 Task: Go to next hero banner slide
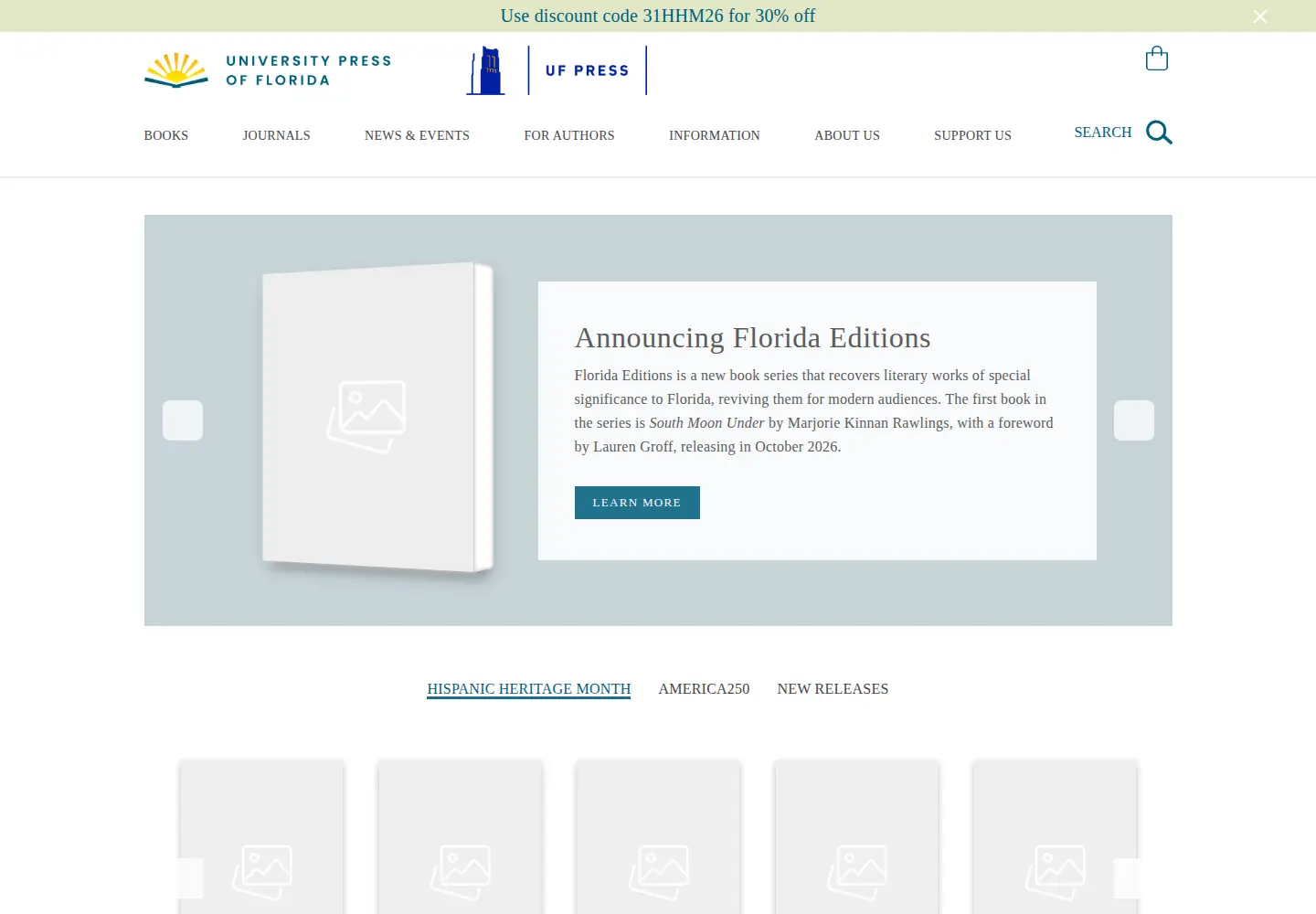point(1134,420)
